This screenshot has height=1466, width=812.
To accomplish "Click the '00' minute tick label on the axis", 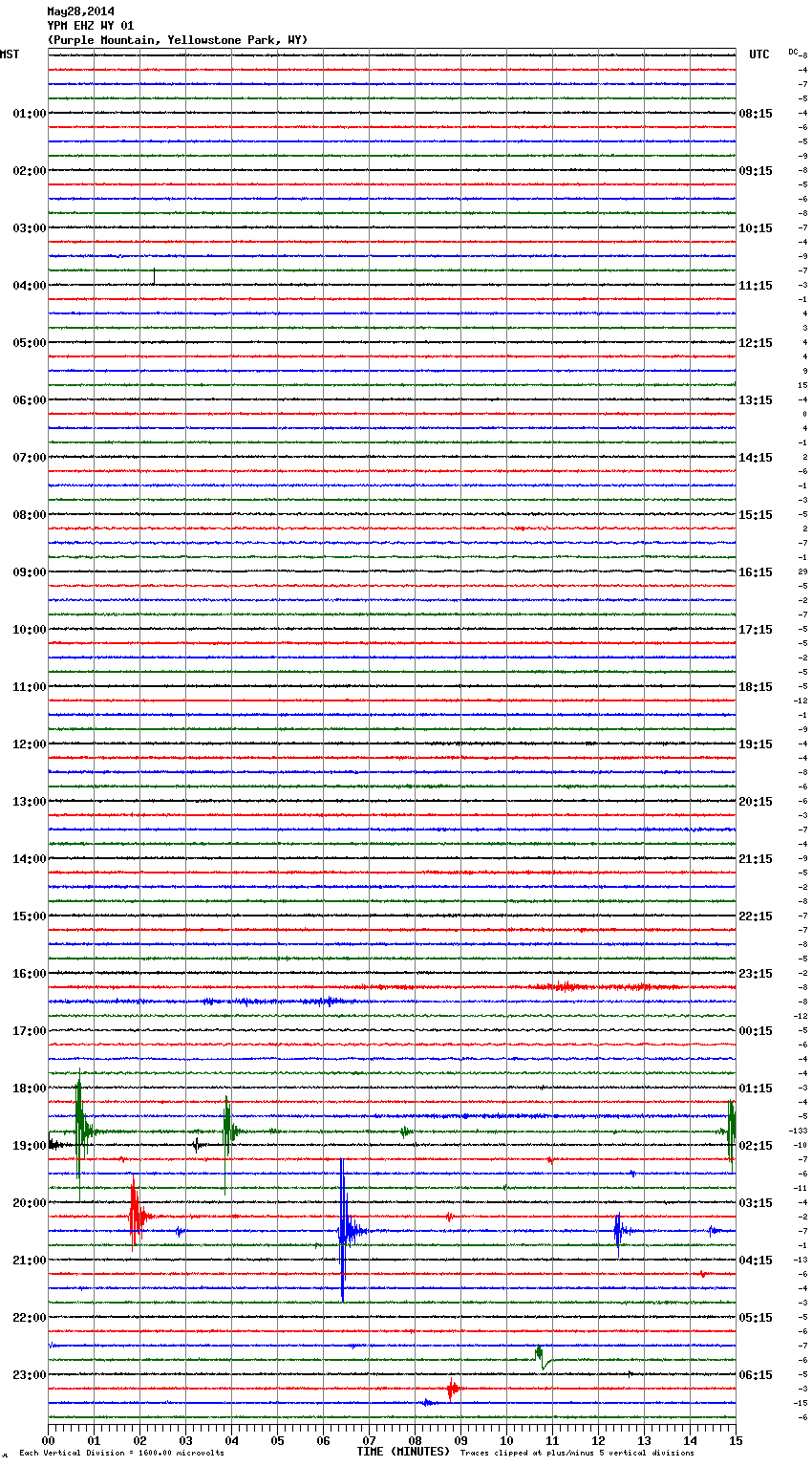I will [48, 1441].
